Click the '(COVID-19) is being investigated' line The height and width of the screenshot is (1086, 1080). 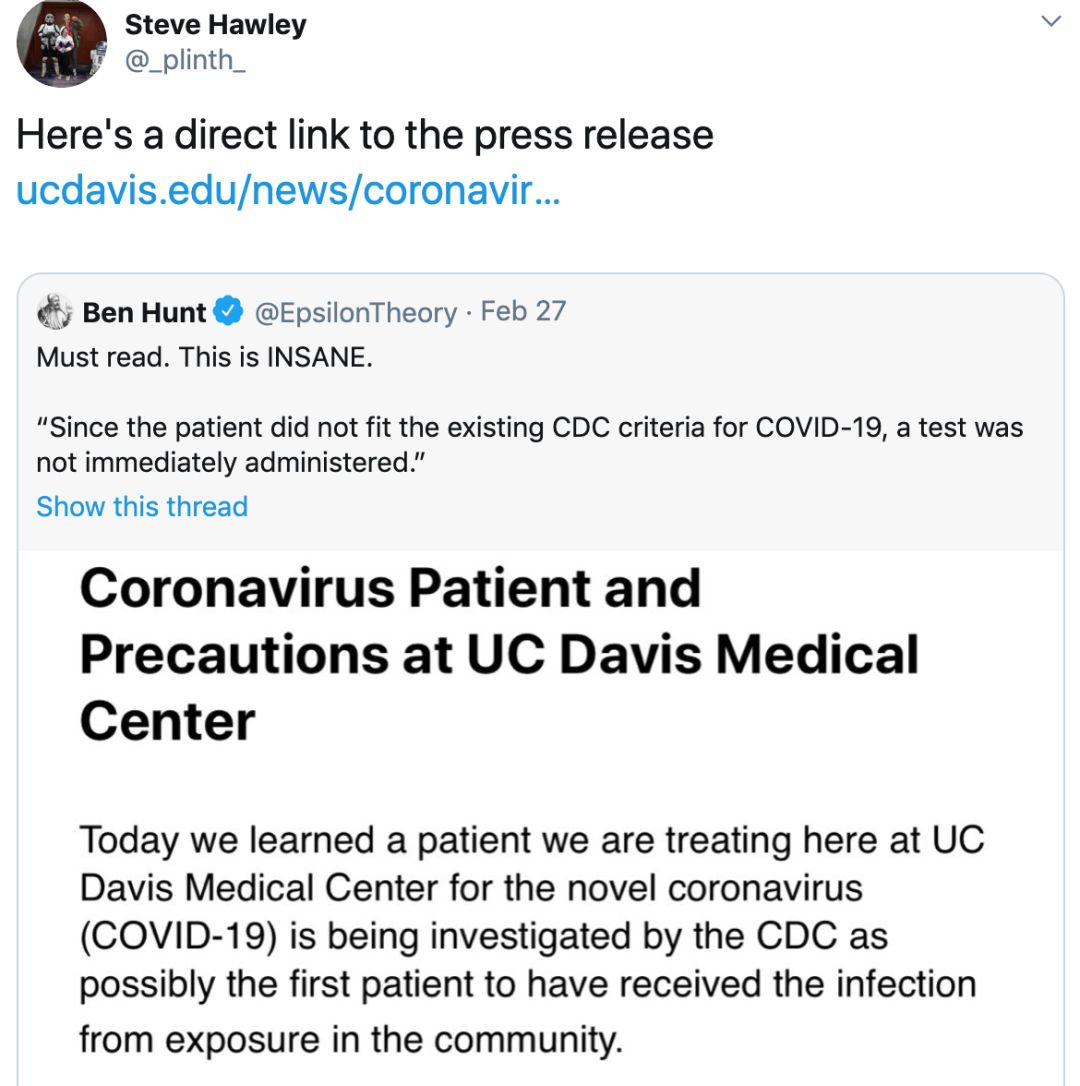tap(484, 936)
